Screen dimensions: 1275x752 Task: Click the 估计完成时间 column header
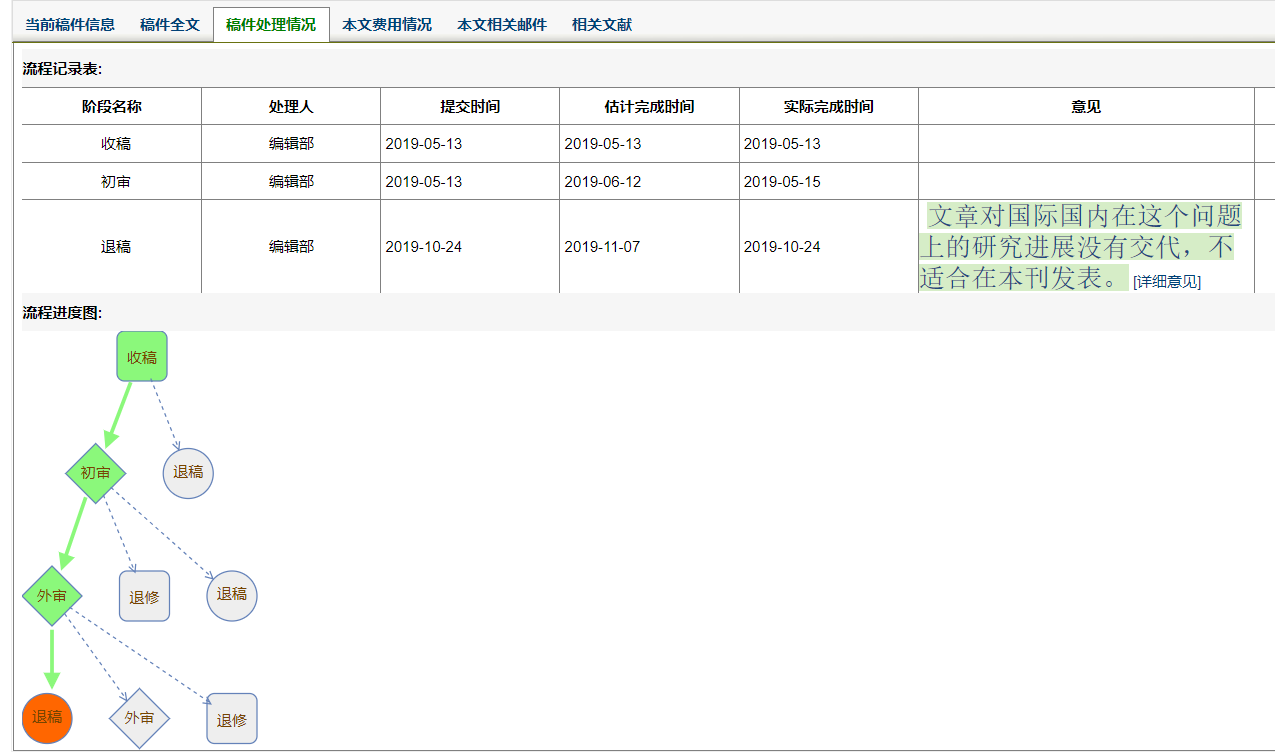click(x=649, y=107)
